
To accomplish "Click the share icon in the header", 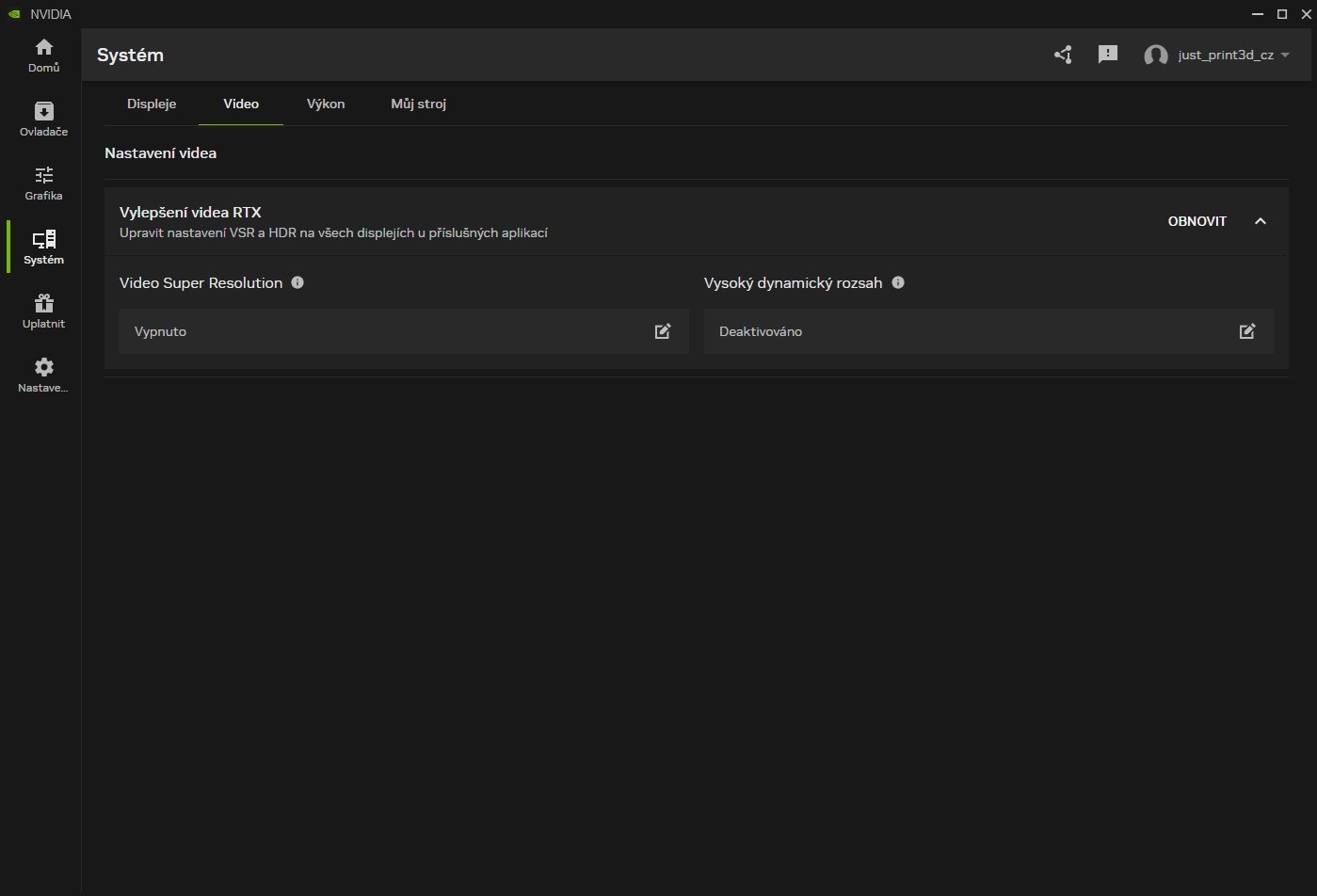I will coord(1062,55).
